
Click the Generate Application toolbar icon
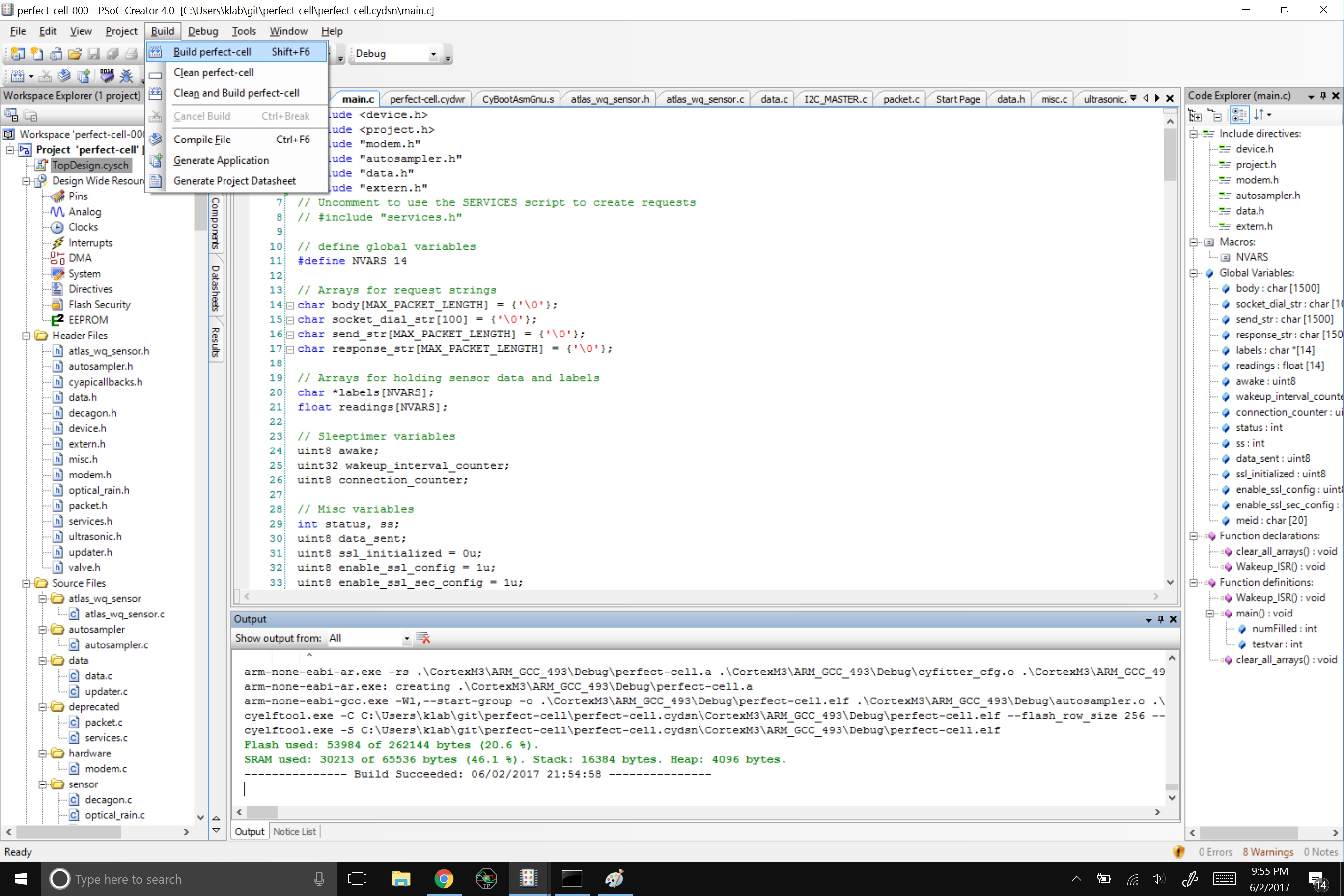[x=84, y=76]
